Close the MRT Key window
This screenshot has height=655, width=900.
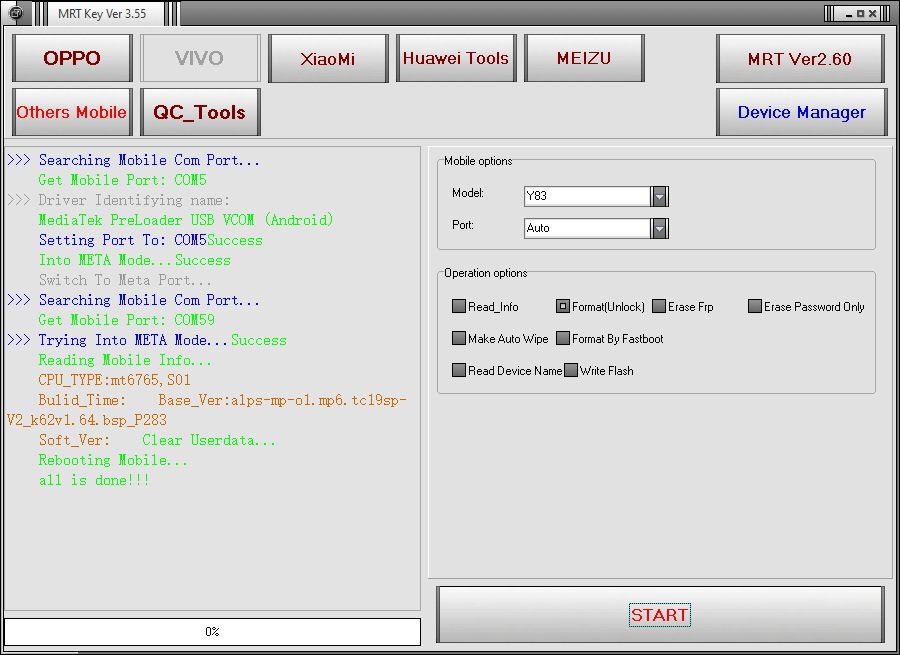coord(872,13)
